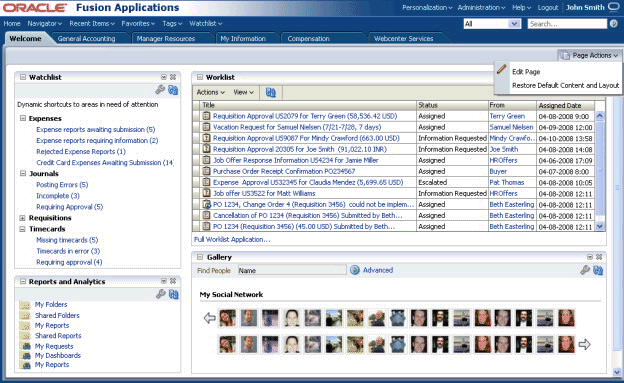Open the Recent Items menu
This screenshot has width=624, height=383.
[92, 23]
